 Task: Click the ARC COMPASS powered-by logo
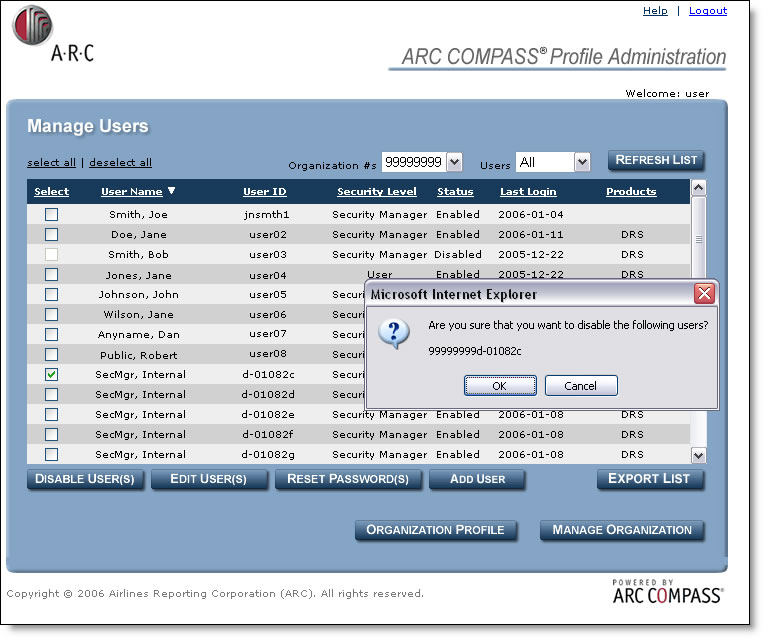tap(667, 591)
